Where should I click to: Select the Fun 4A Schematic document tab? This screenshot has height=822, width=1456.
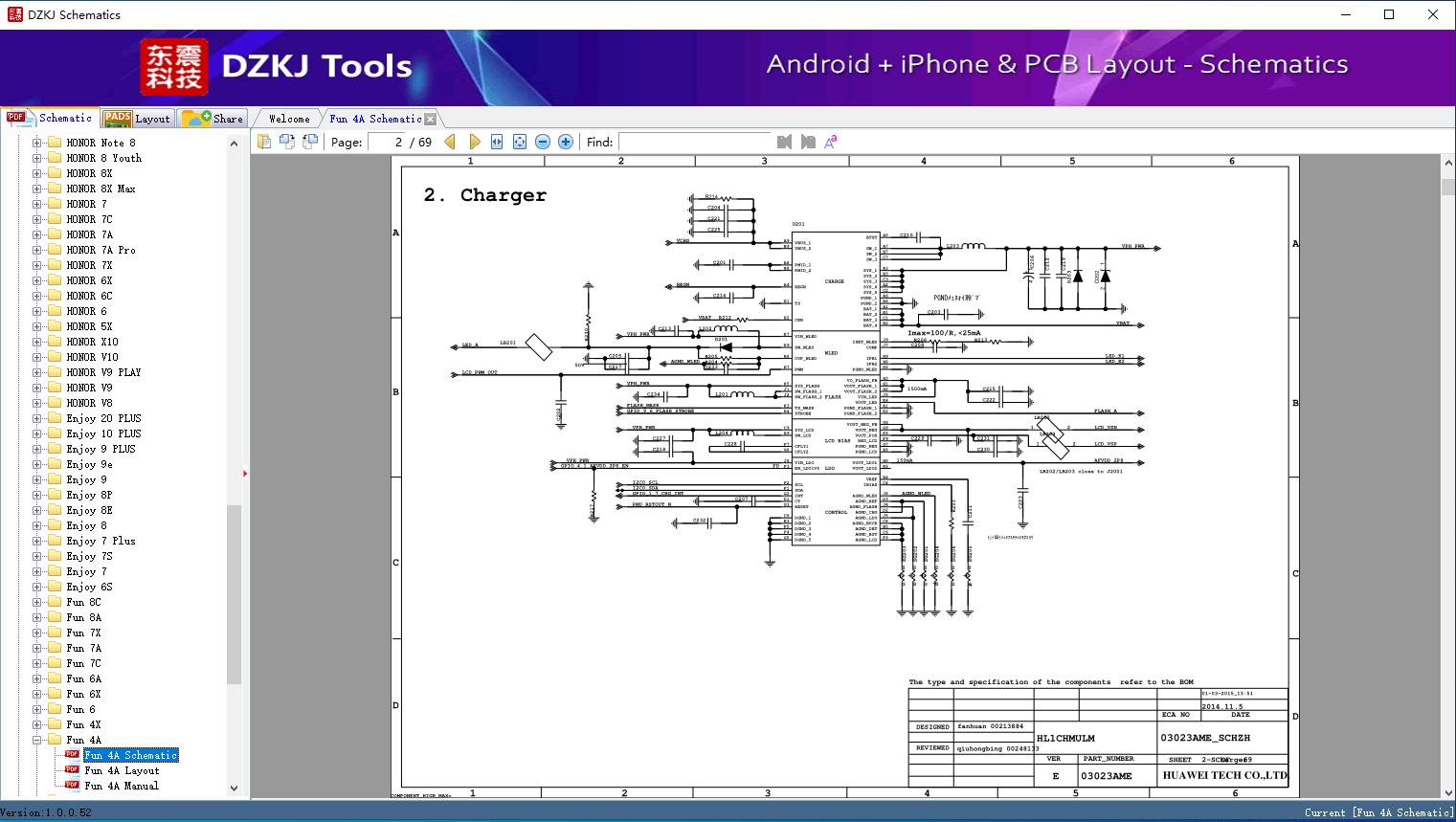tap(375, 119)
